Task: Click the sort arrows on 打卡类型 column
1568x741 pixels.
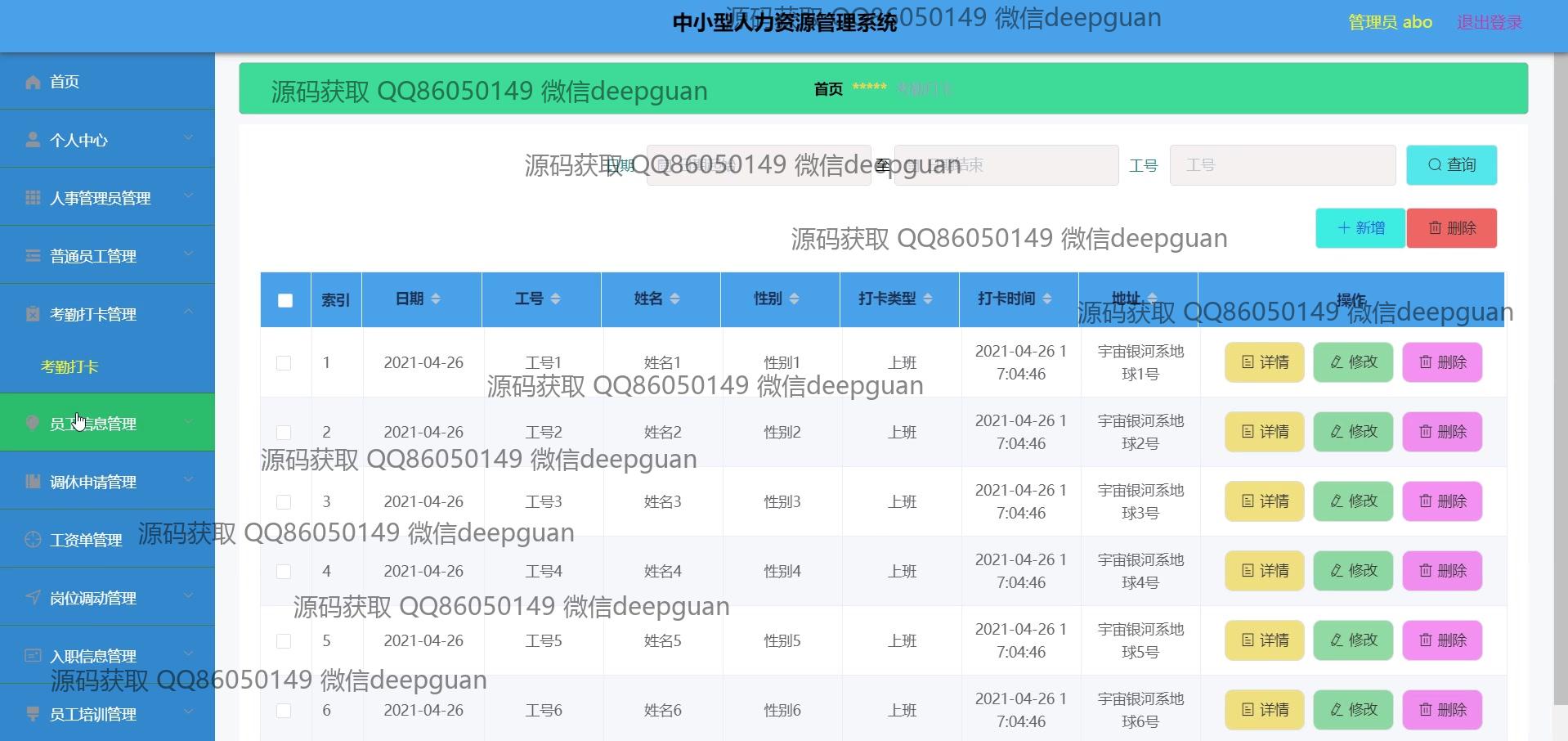Action: pos(927,299)
